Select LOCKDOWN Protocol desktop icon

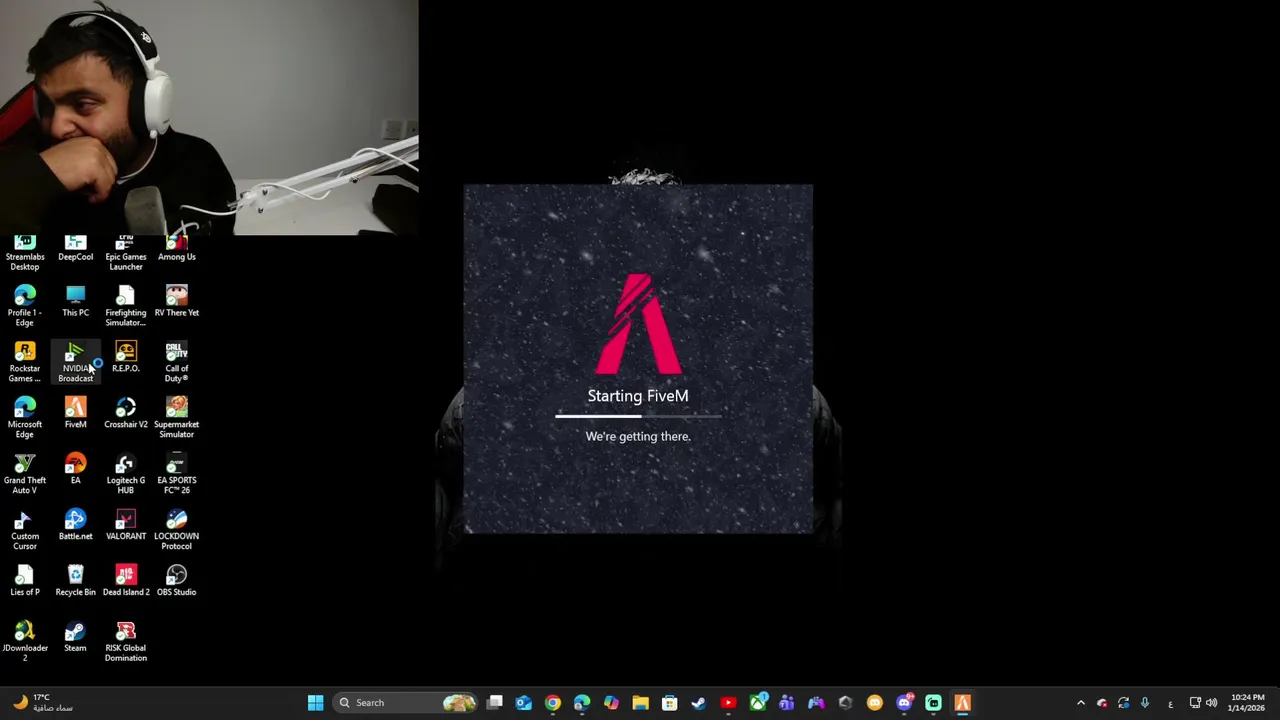pyautogui.click(x=176, y=530)
